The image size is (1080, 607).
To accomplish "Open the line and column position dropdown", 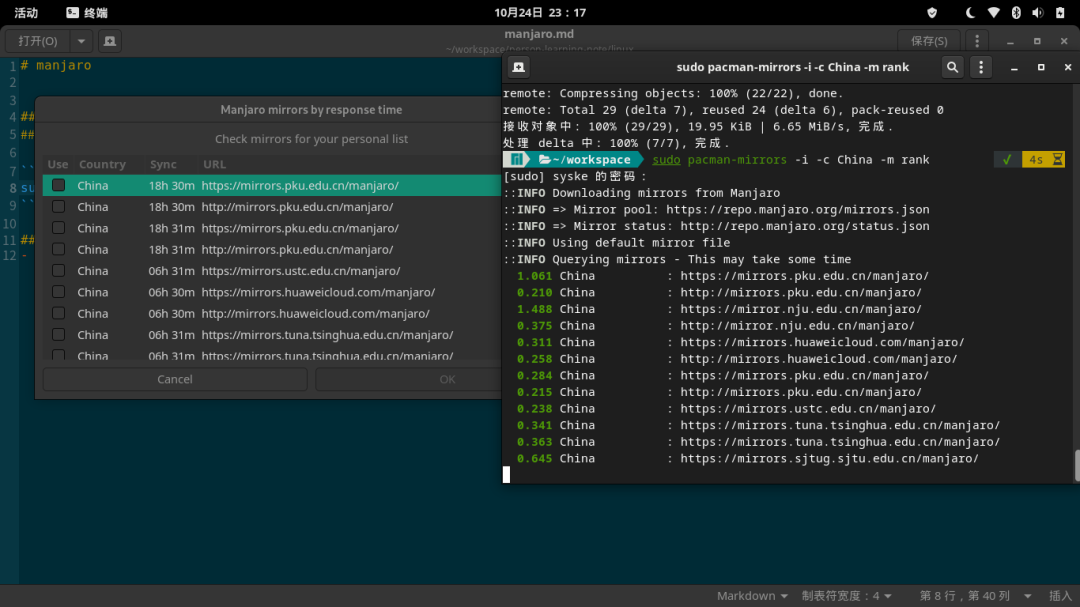I will click(975, 596).
